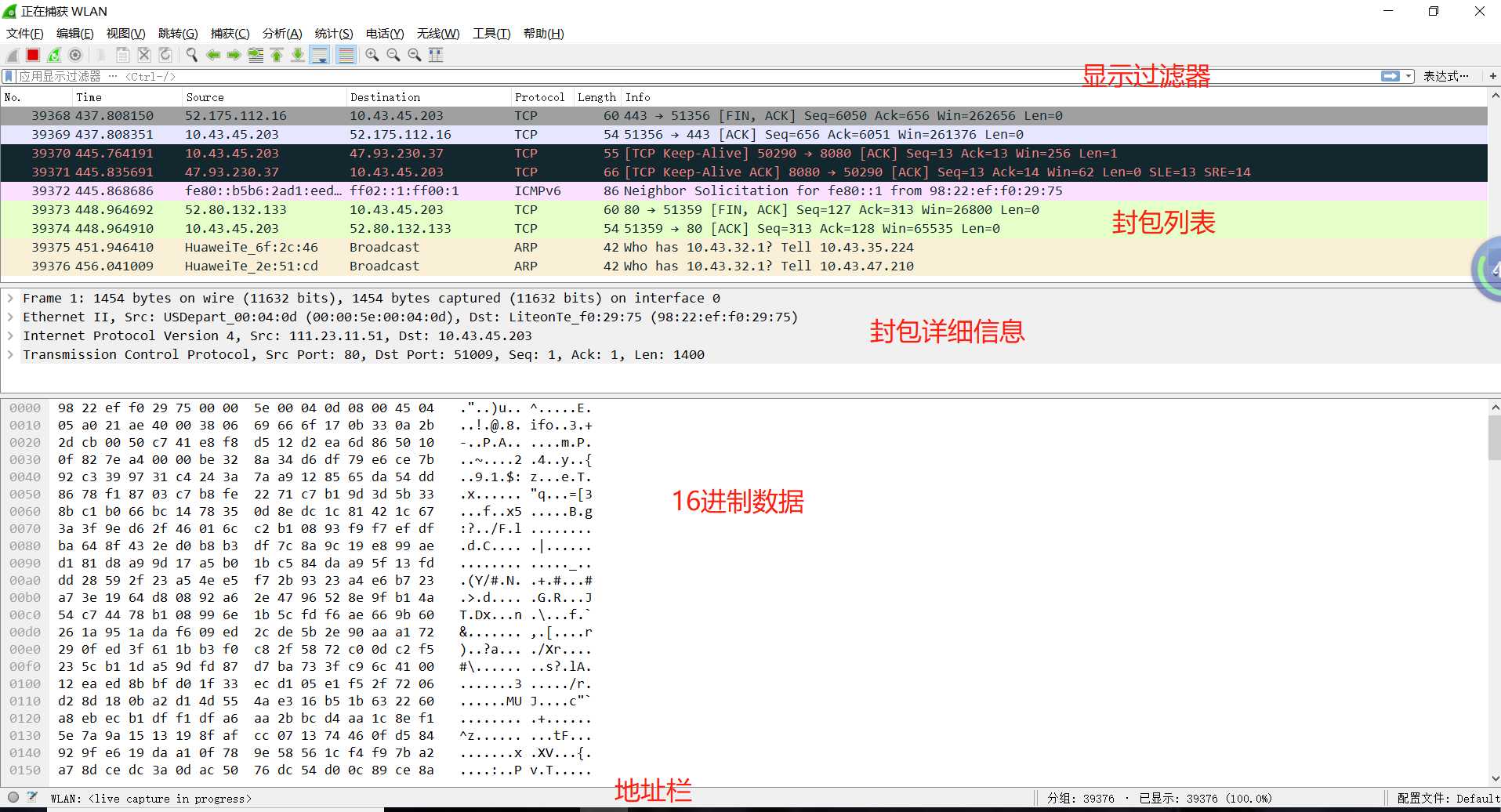Add filter button with plus icon
1501x812 pixels.
pos(1492,76)
